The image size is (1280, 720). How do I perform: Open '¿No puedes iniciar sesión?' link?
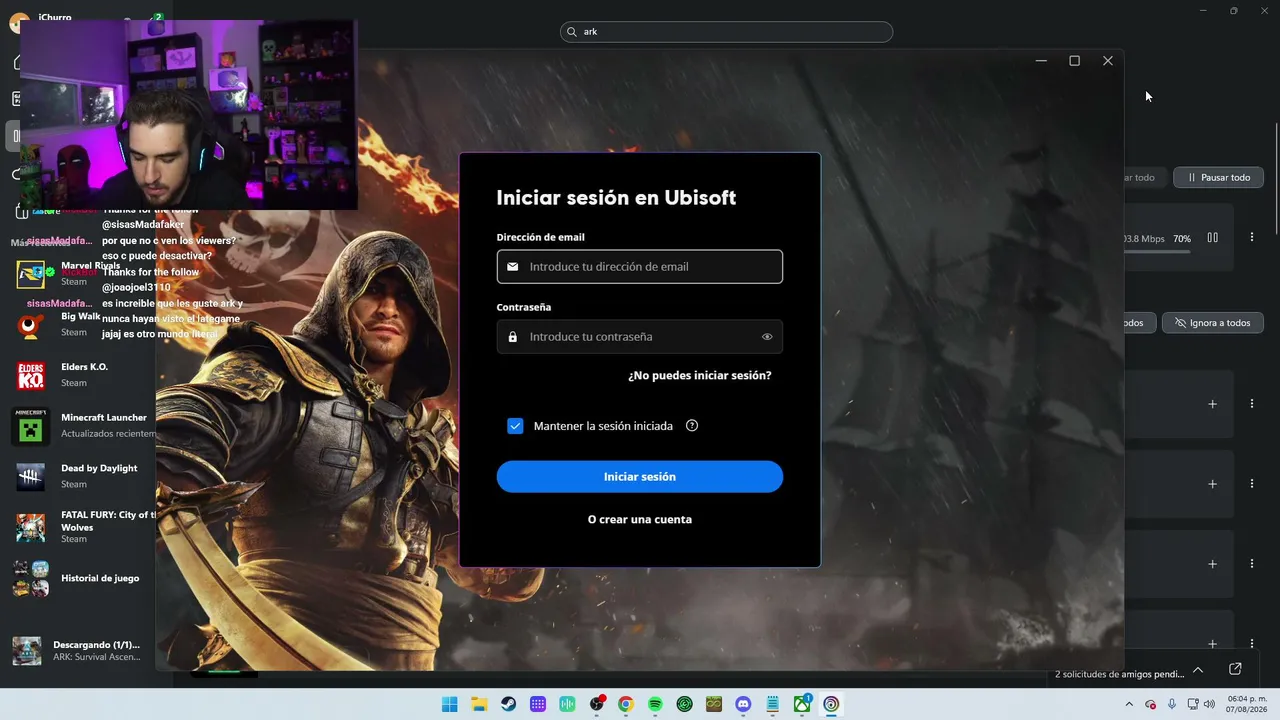coord(700,376)
